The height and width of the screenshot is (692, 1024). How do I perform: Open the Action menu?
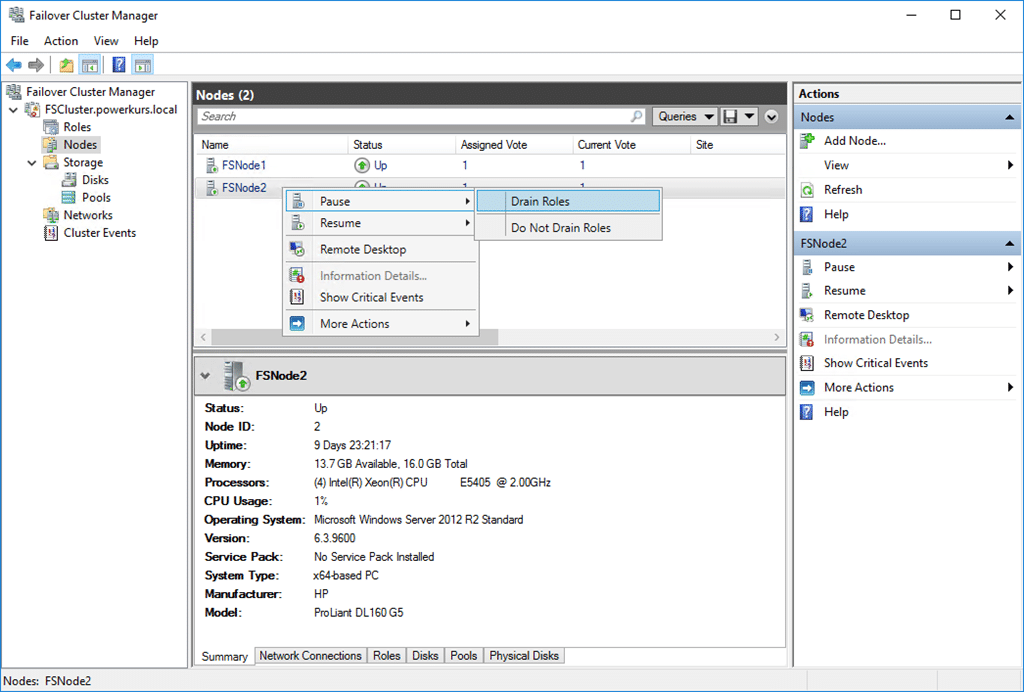click(x=61, y=40)
